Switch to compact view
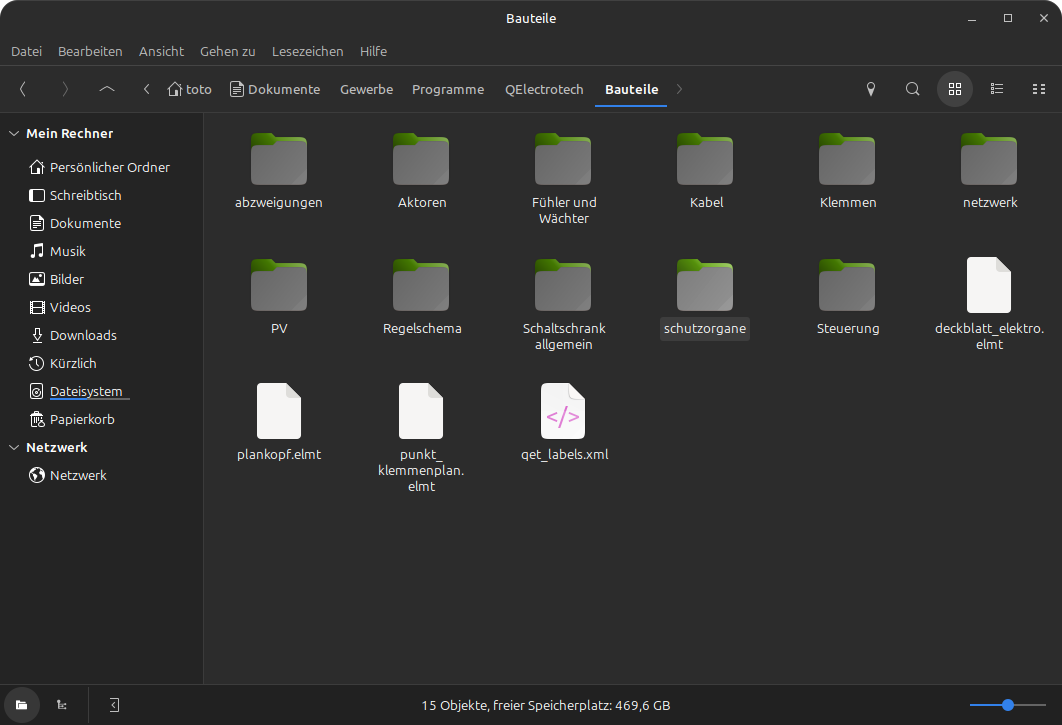 (x=1038, y=89)
